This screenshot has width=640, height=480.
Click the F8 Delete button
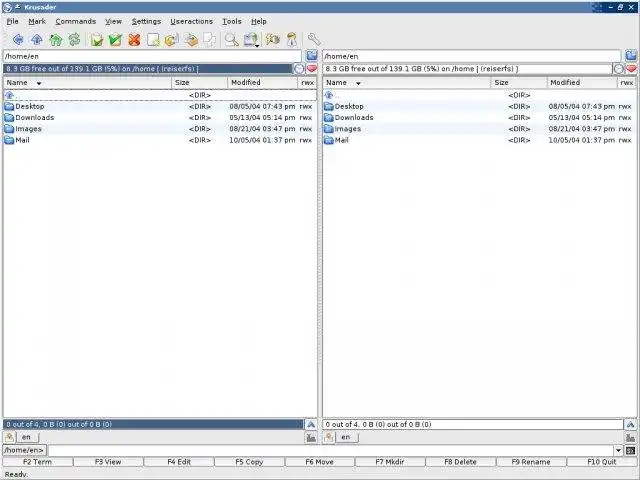[x=460, y=462]
